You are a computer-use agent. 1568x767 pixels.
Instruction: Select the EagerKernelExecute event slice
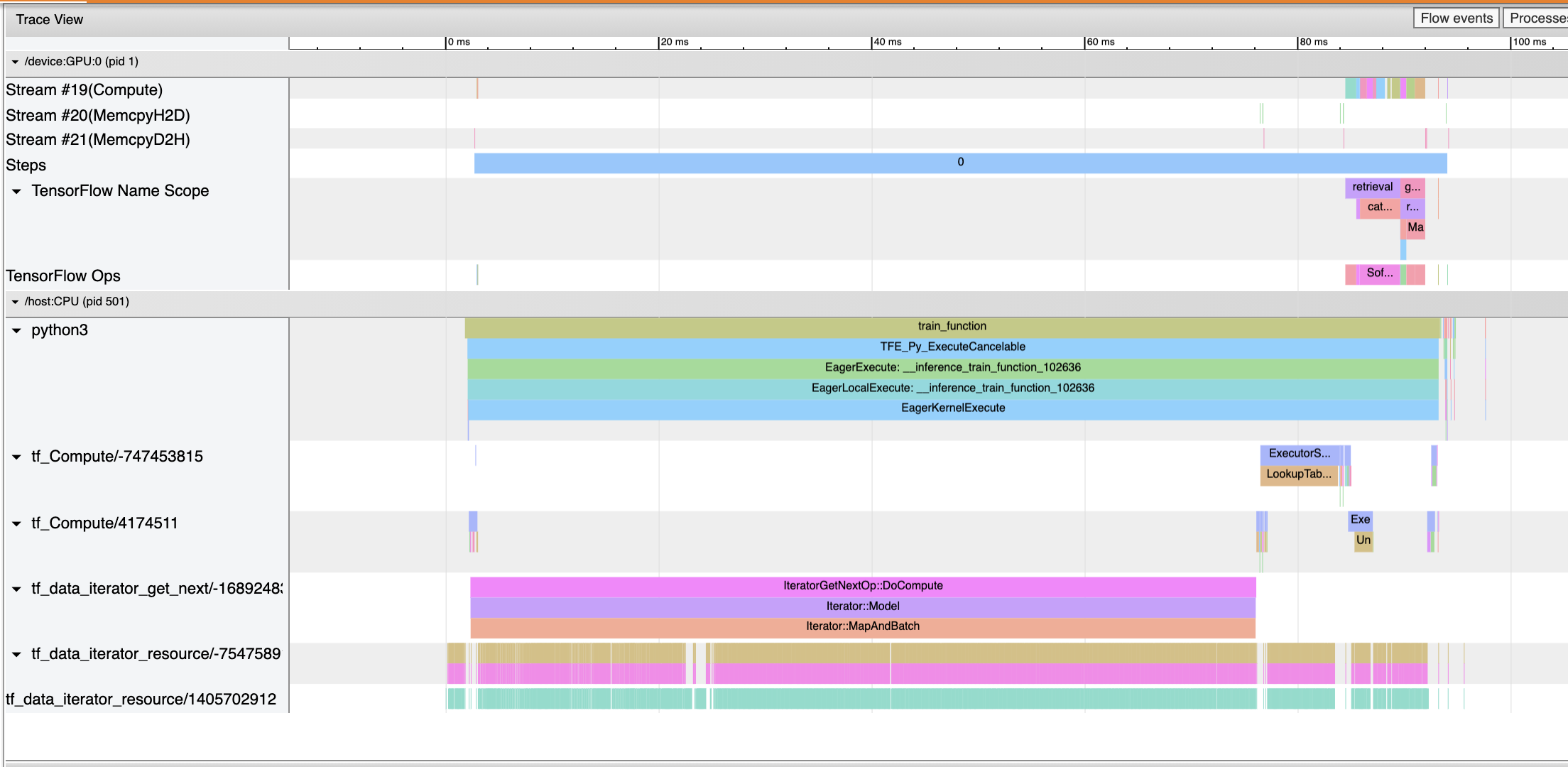[952, 408]
